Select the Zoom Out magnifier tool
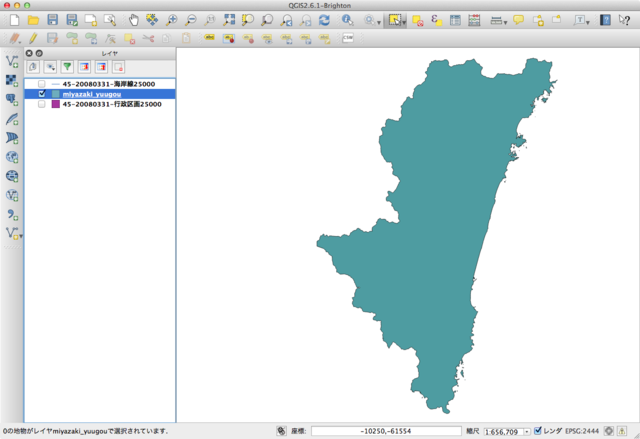The width and height of the screenshot is (640, 439). tap(190, 20)
